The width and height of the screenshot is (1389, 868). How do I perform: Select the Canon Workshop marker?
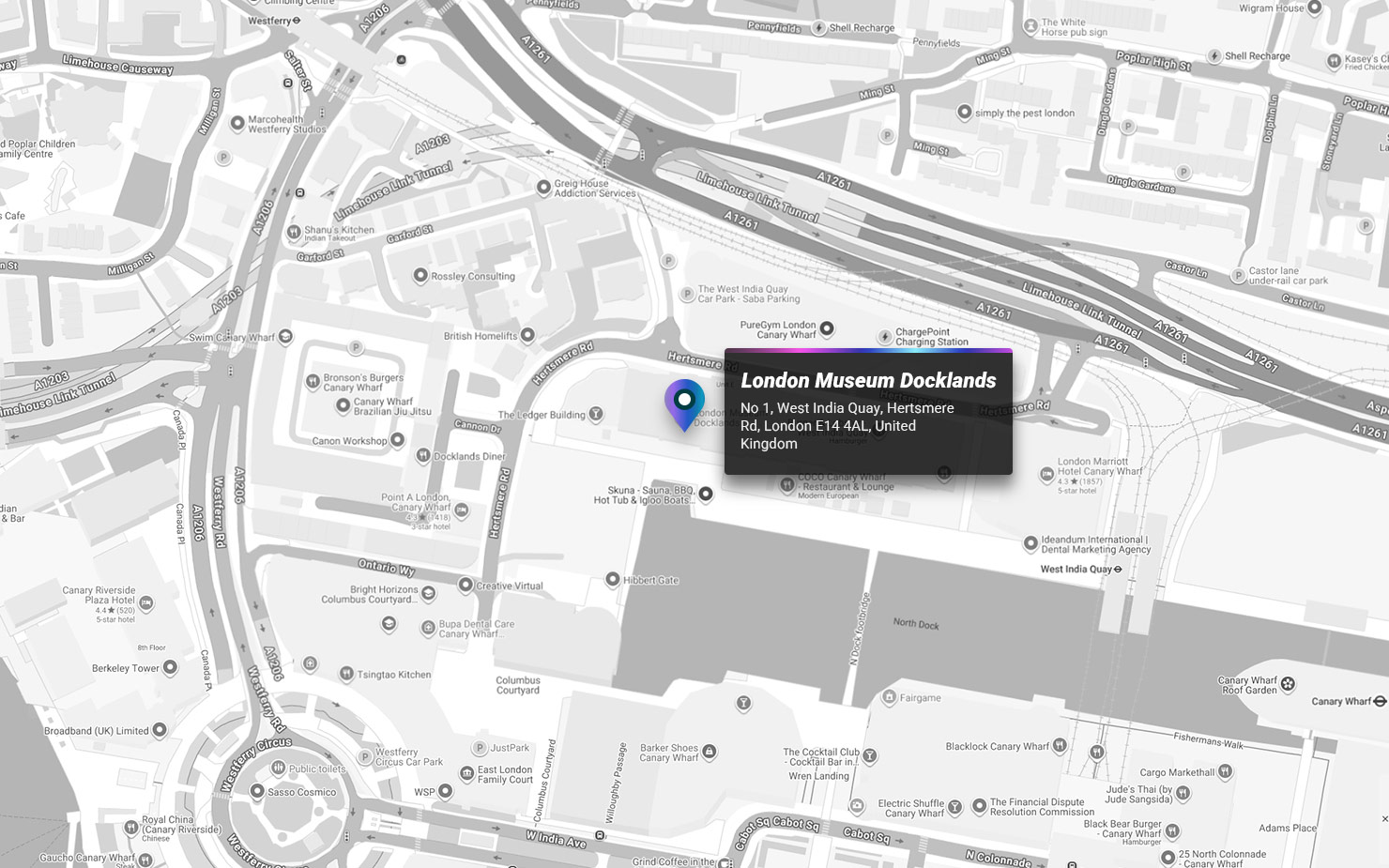(x=398, y=439)
